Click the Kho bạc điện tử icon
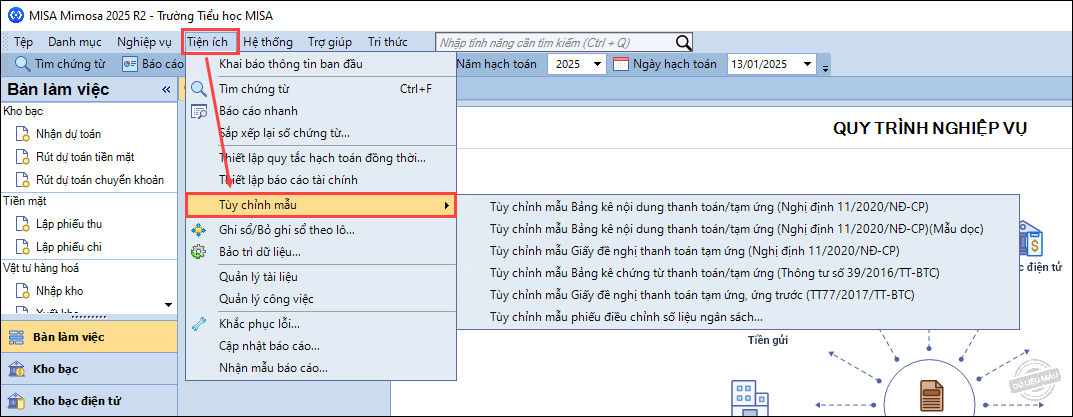Viewport: 1073px width, 417px height. (x=16, y=401)
